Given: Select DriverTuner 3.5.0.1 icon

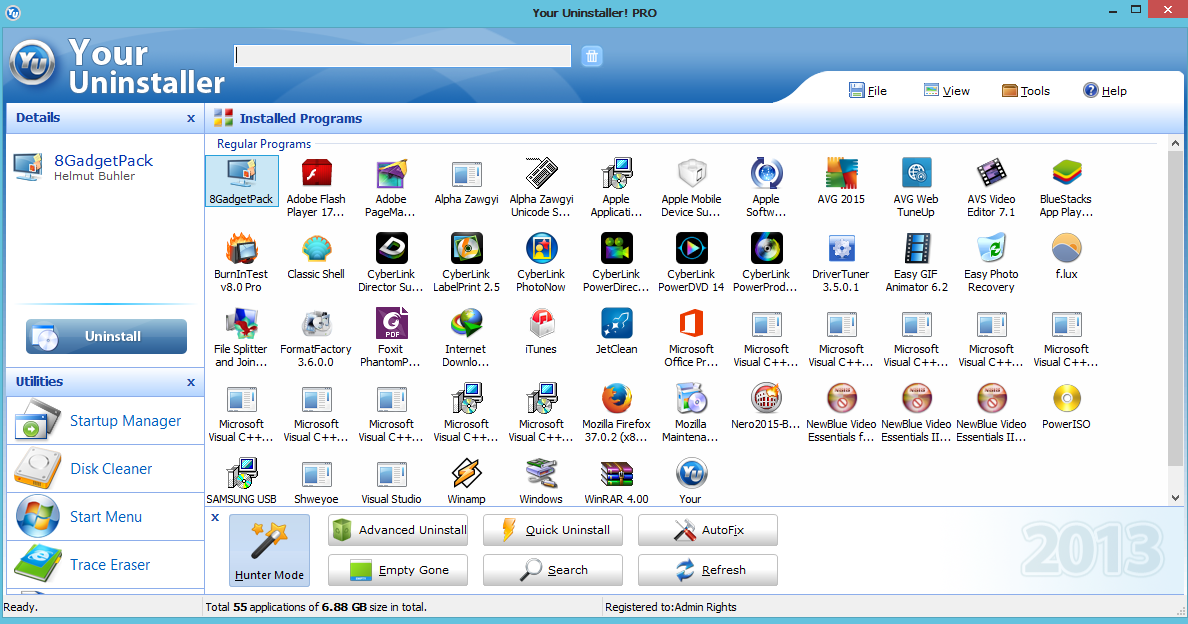Looking at the screenshot, I should click(841, 249).
